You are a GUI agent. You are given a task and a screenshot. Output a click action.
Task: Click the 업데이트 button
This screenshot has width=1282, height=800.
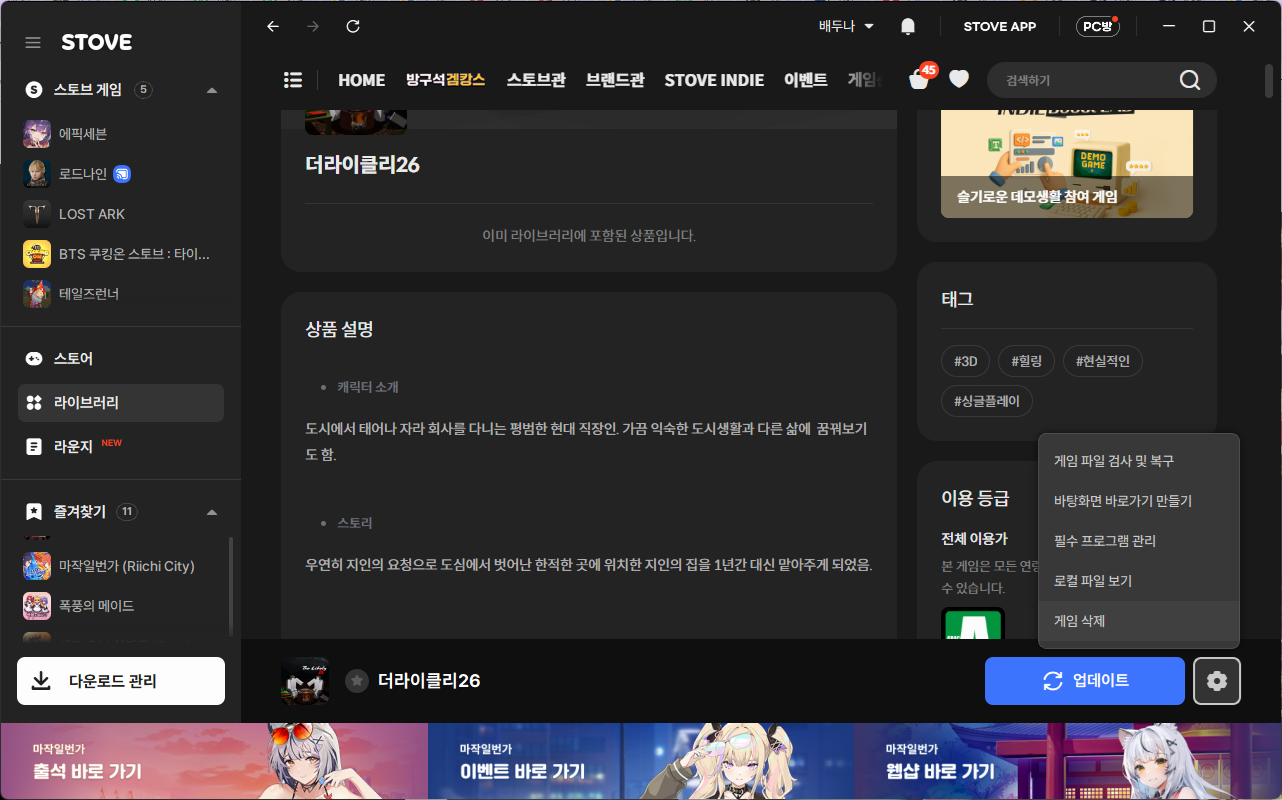(1085, 681)
